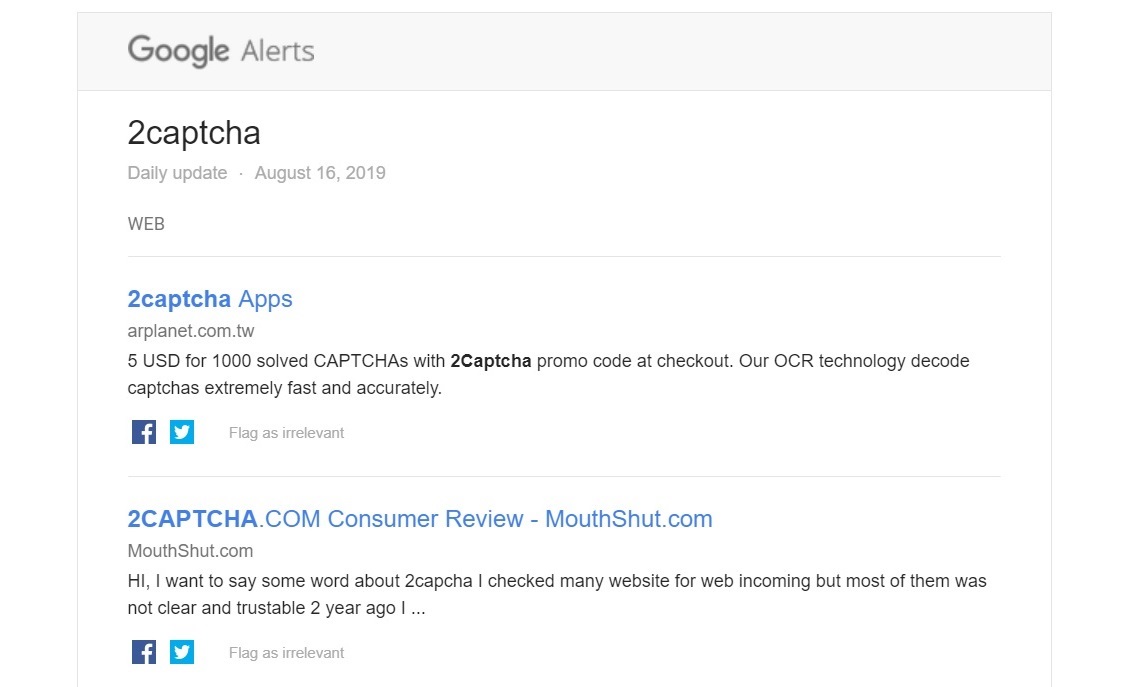1132x687 pixels.
Task: Click the 'HI, I want to say' snippet
Action: click(557, 595)
